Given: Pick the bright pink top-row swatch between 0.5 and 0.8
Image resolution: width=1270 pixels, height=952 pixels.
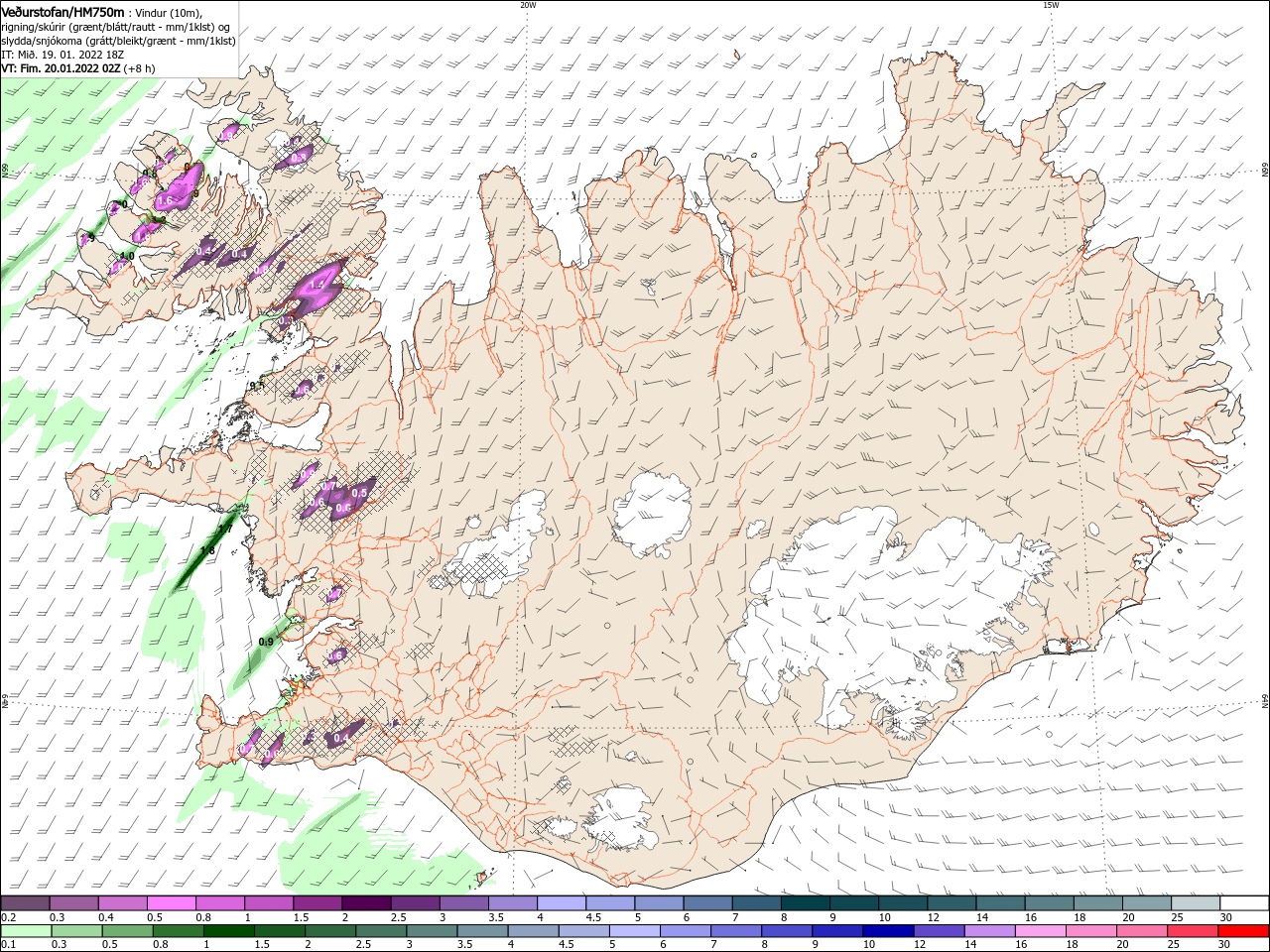Looking at the screenshot, I should point(171,903).
